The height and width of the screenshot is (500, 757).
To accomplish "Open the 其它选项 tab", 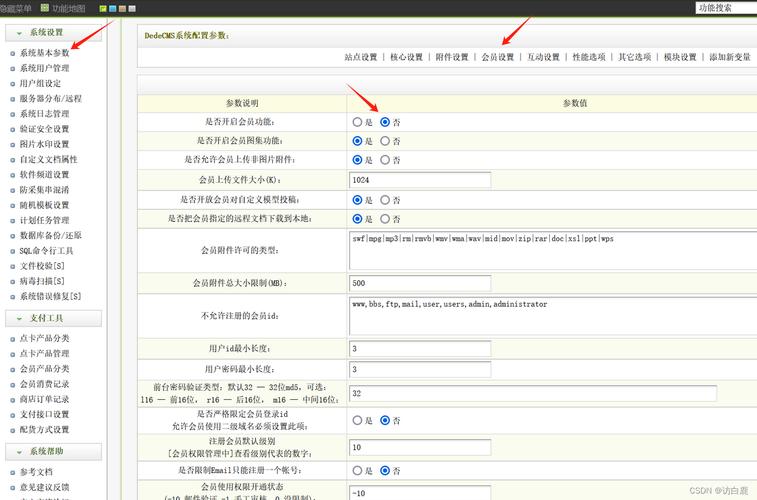I will click(x=634, y=57).
